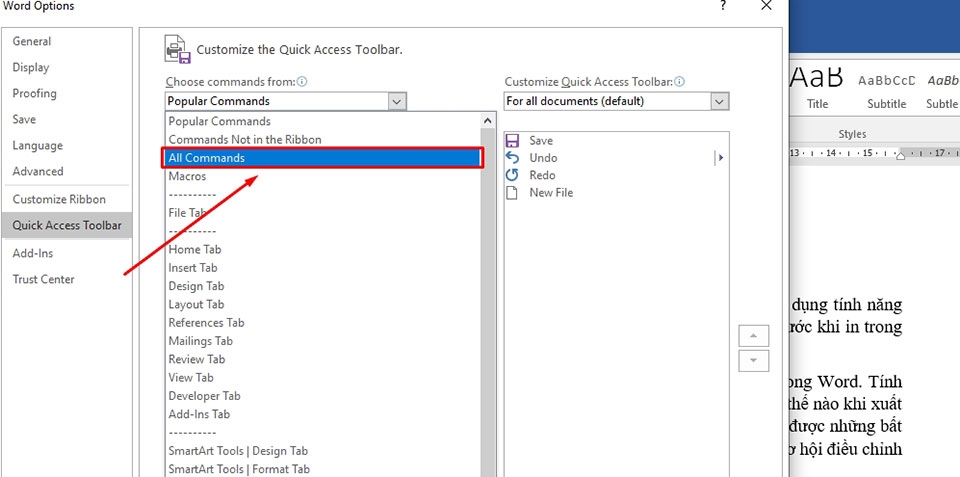The width and height of the screenshot is (960, 477).
Task: Click the Move Down arrow button
Action: 754,361
